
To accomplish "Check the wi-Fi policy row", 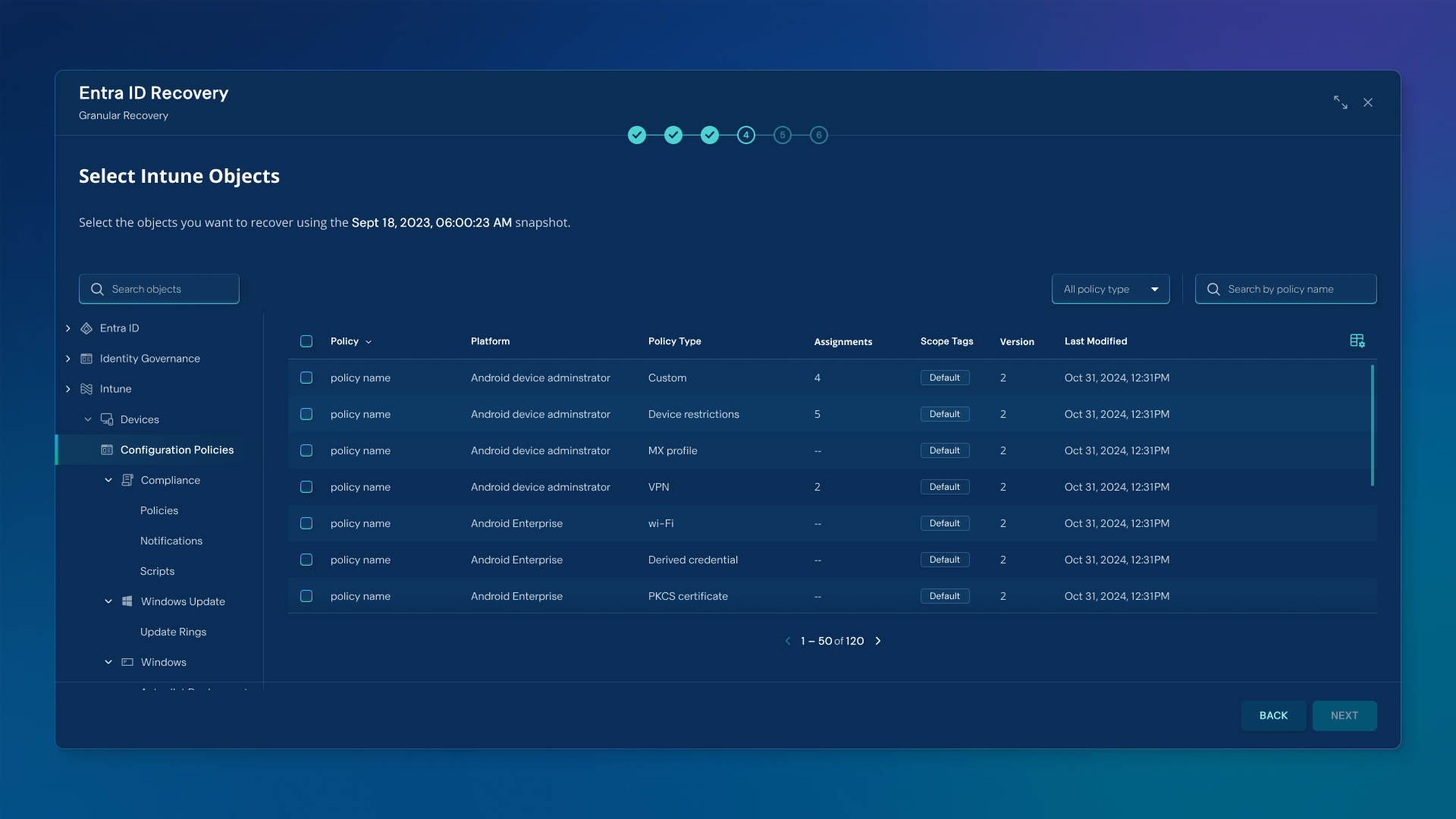I will point(306,523).
